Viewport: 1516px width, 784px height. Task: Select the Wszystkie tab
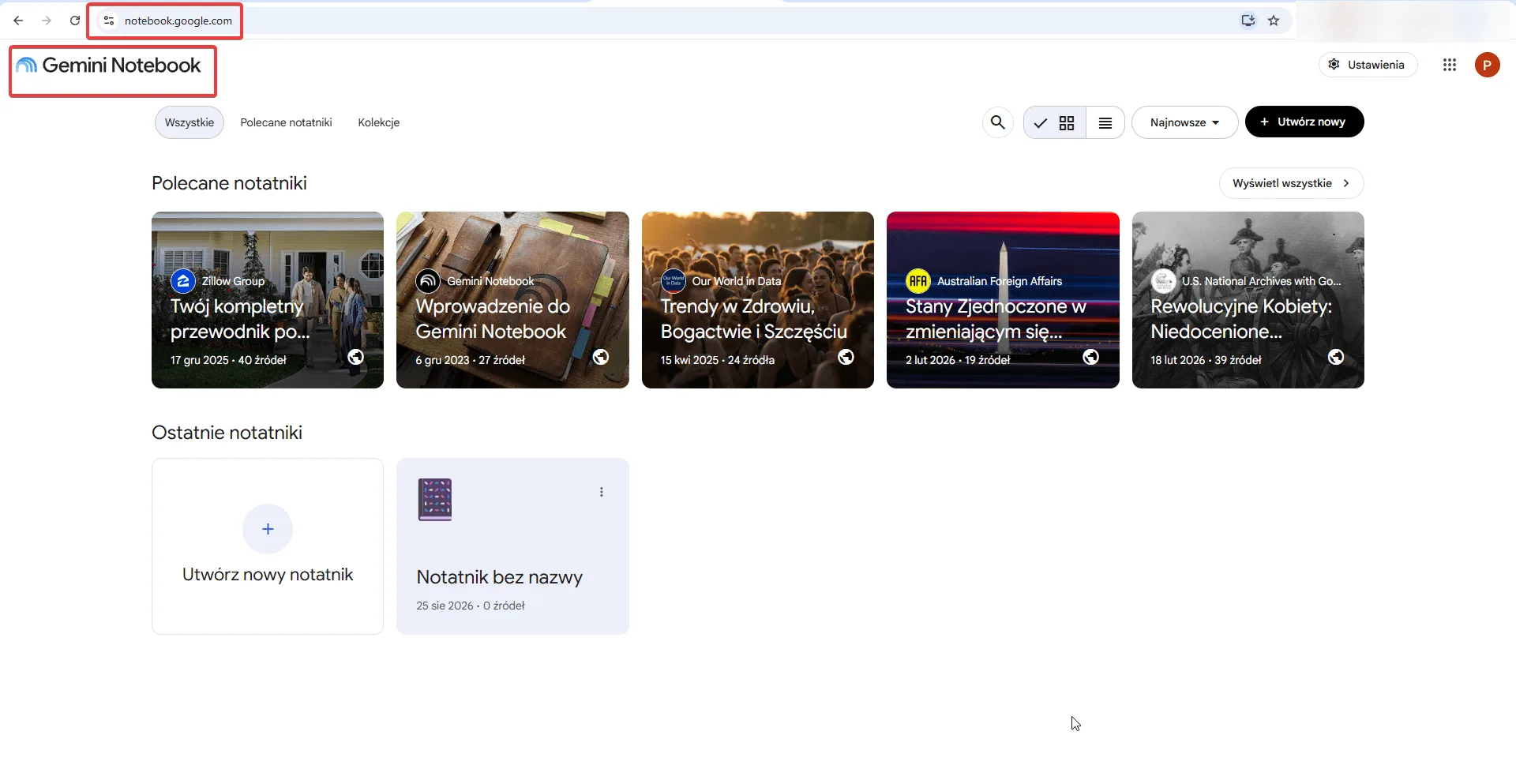pos(189,122)
